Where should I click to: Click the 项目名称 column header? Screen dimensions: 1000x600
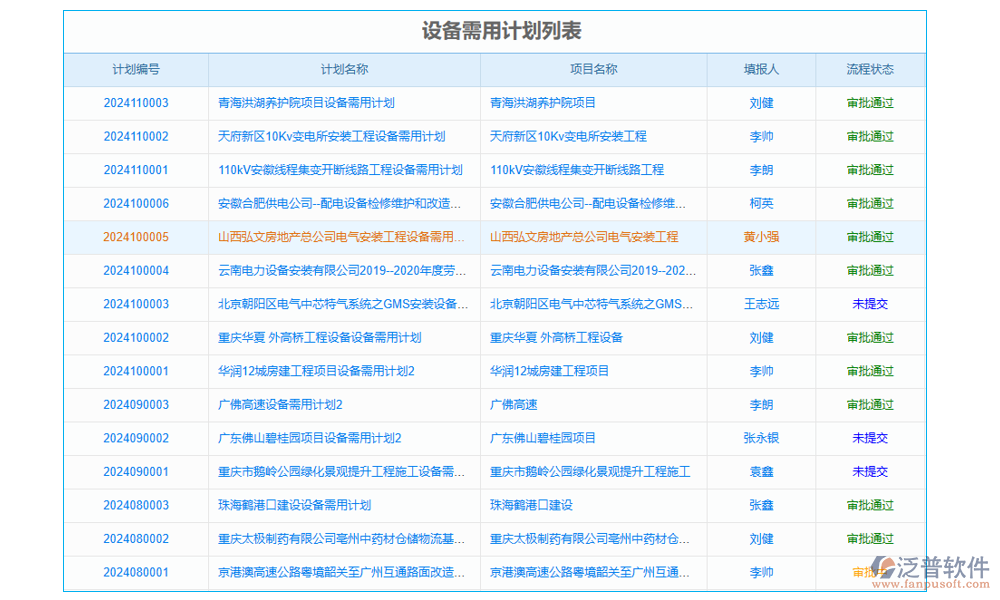594,69
